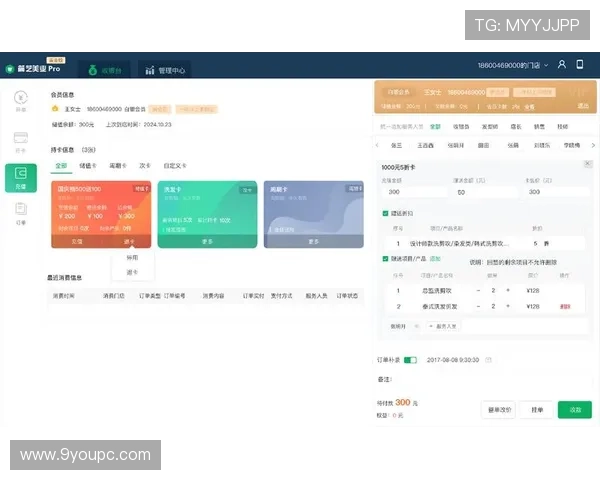600x480 pixels.
Task: Click the bar chart management center icon
Action: pyautogui.click(x=150, y=70)
